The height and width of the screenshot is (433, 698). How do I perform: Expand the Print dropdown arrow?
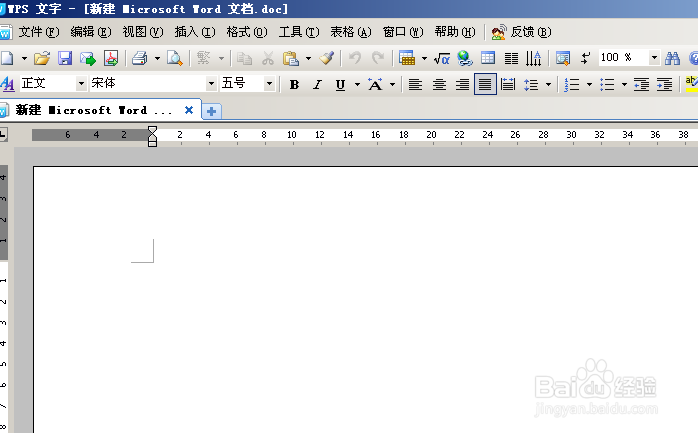pos(157,58)
